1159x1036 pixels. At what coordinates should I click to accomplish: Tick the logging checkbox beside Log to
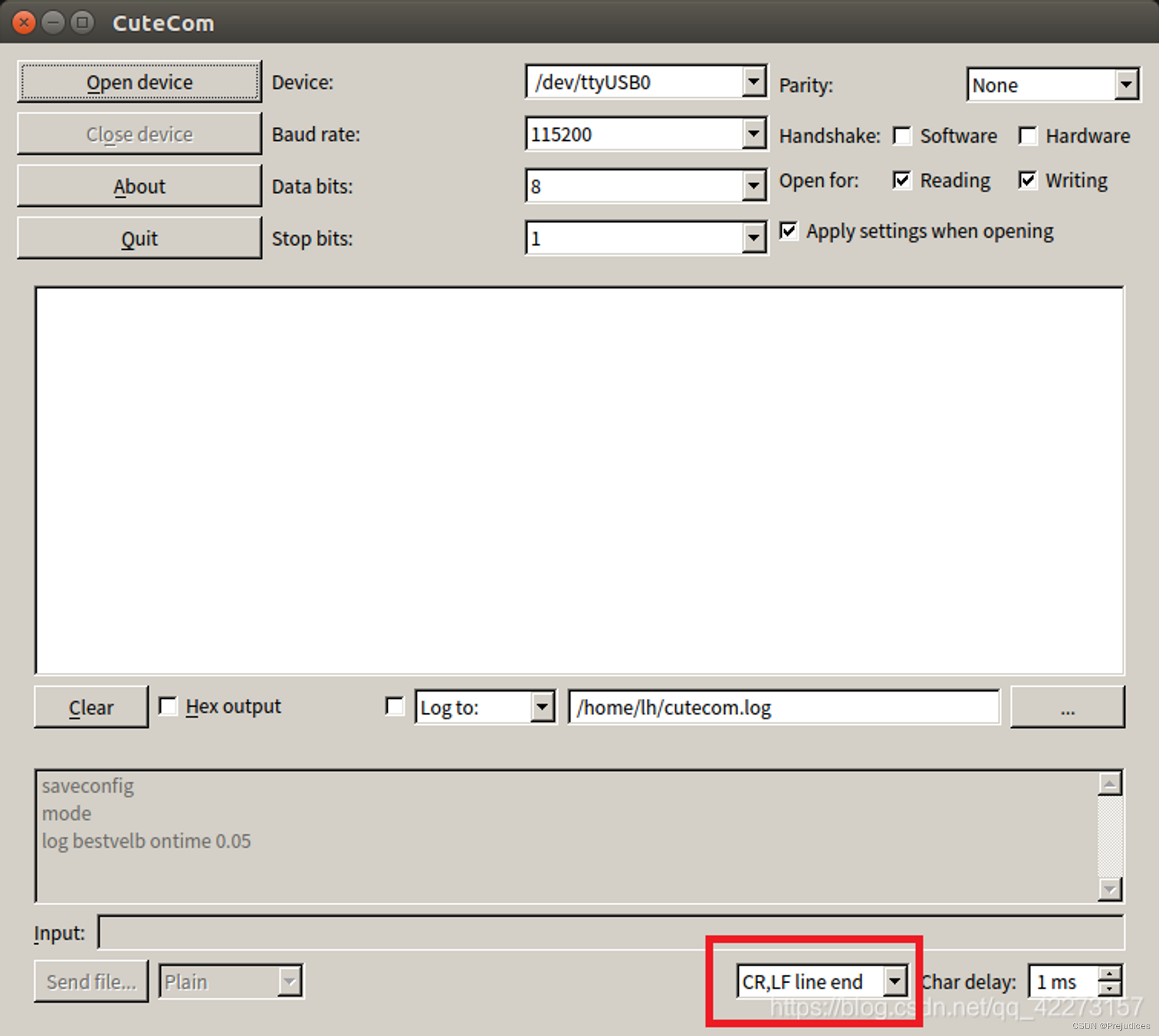(x=395, y=706)
